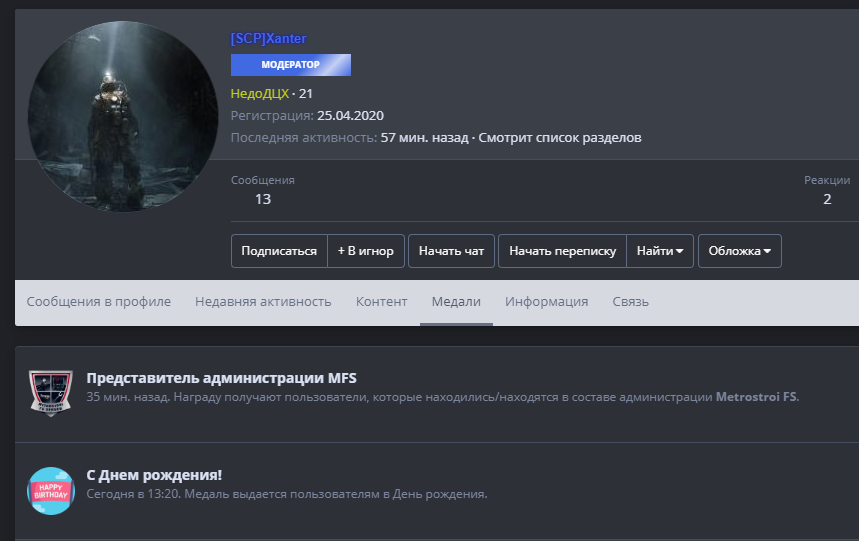The height and width of the screenshot is (541, 859).
Task: Click the bold Metrostroi FS text
Action: [756, 397]
